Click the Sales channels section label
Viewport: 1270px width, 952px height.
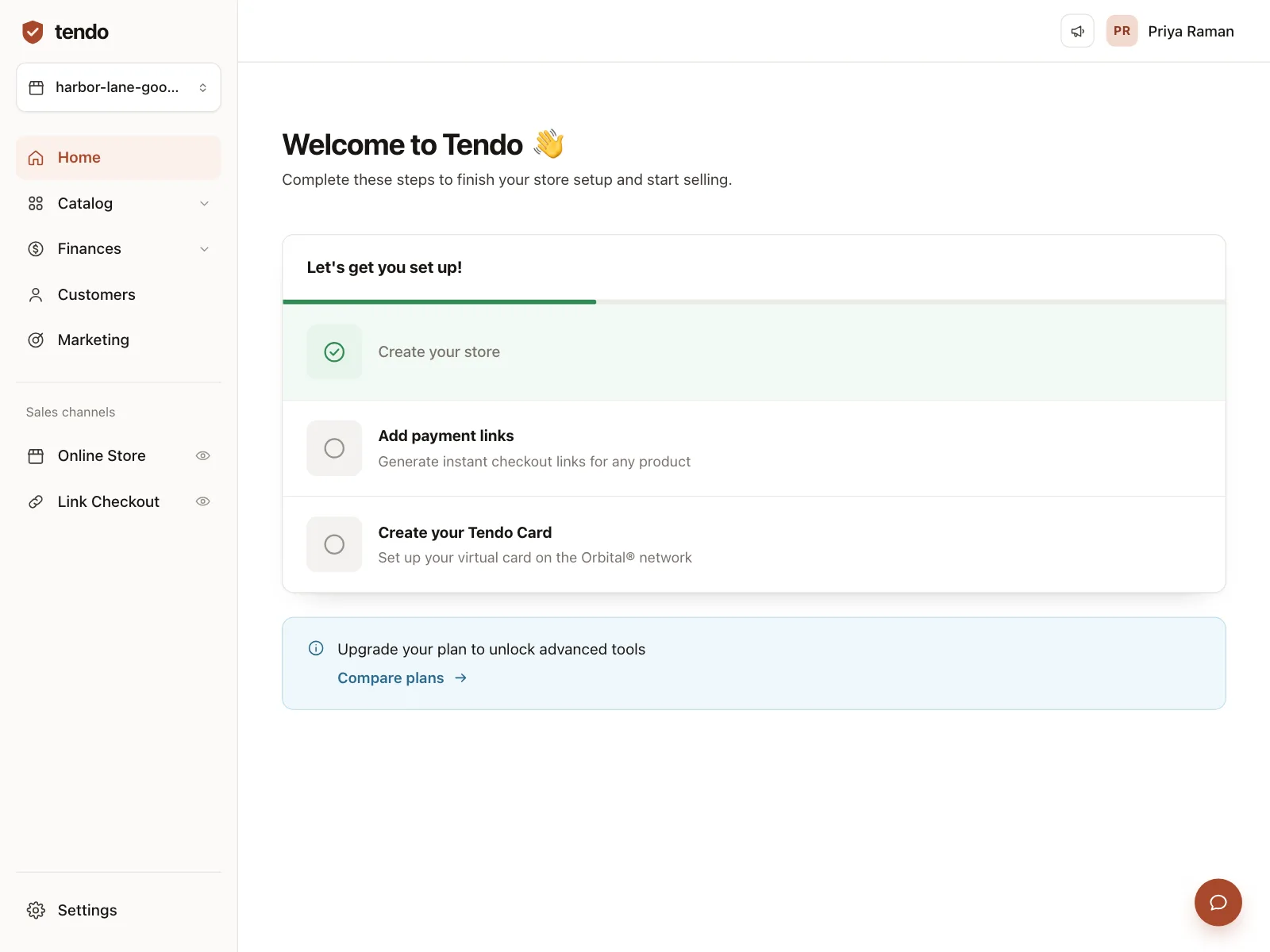[71, 413]
